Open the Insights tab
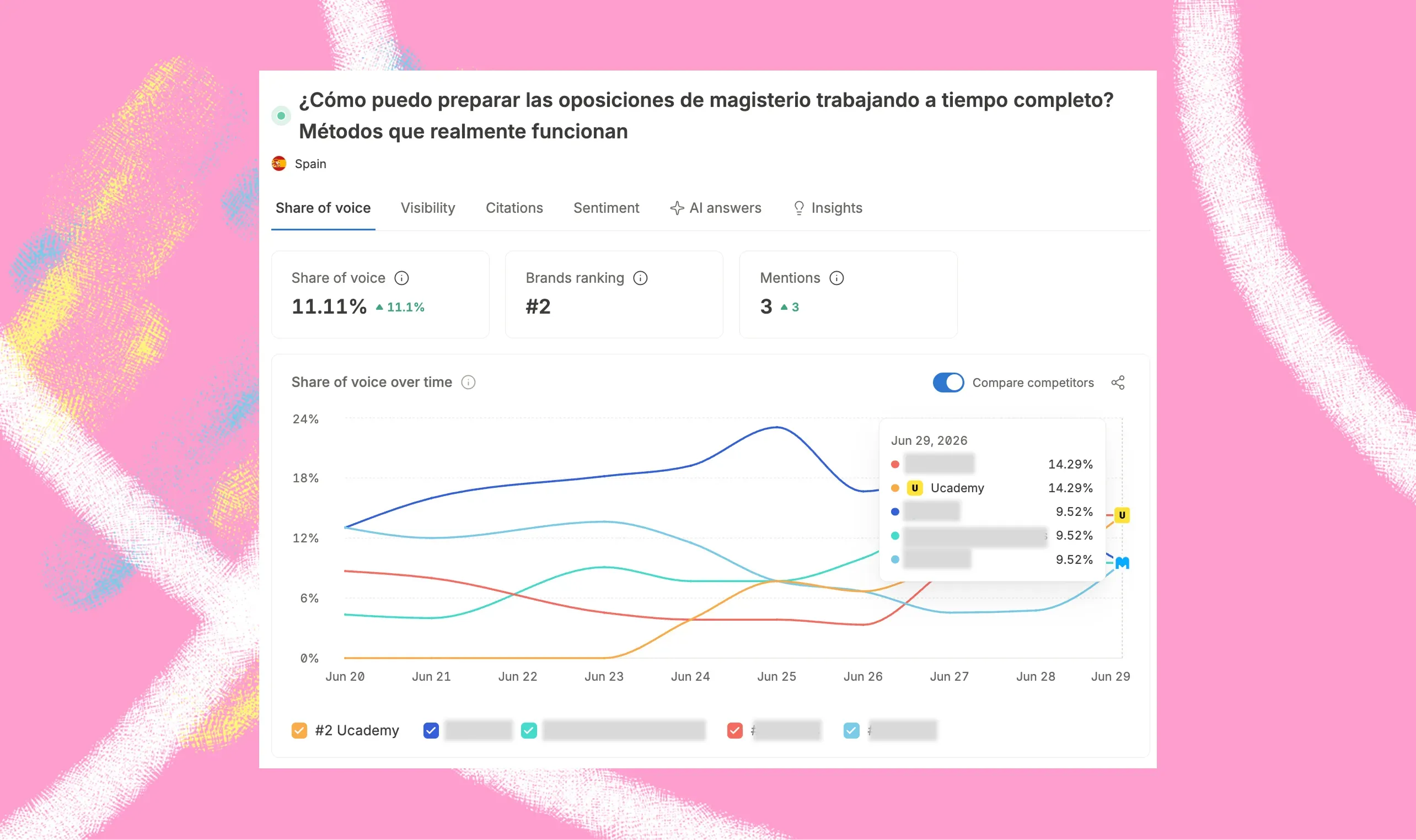The width and height of the screenshot is (1416, 840). pos(827,208)
